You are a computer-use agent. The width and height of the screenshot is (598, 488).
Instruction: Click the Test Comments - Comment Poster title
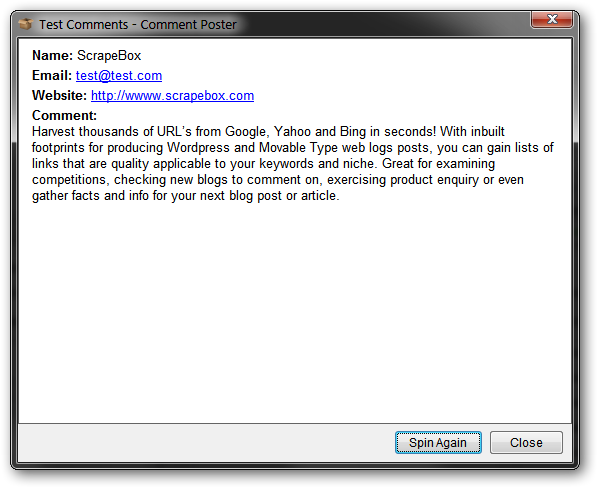click(x=138, y=24)
